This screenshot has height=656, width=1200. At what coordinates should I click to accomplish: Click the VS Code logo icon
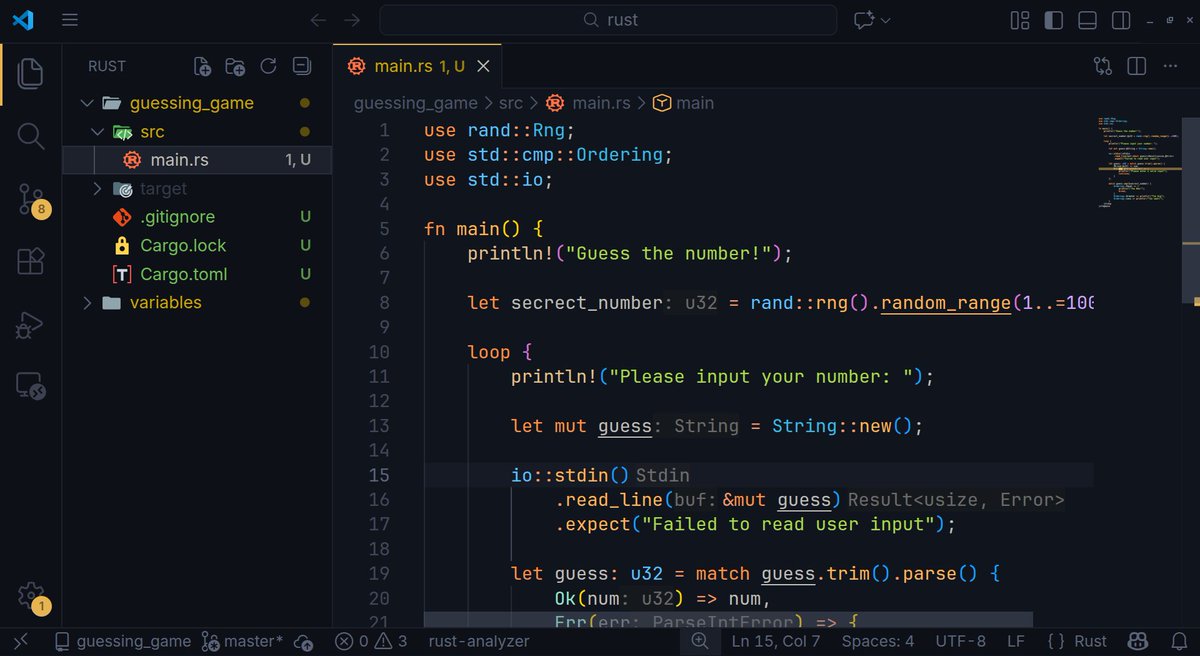(x=23, y=20)
